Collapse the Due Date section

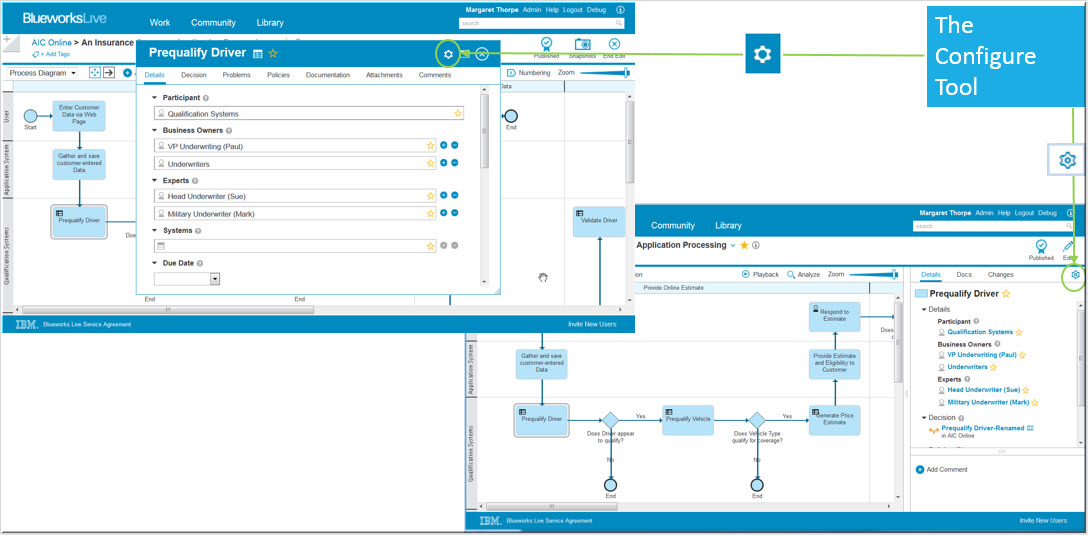coord(154,263)
